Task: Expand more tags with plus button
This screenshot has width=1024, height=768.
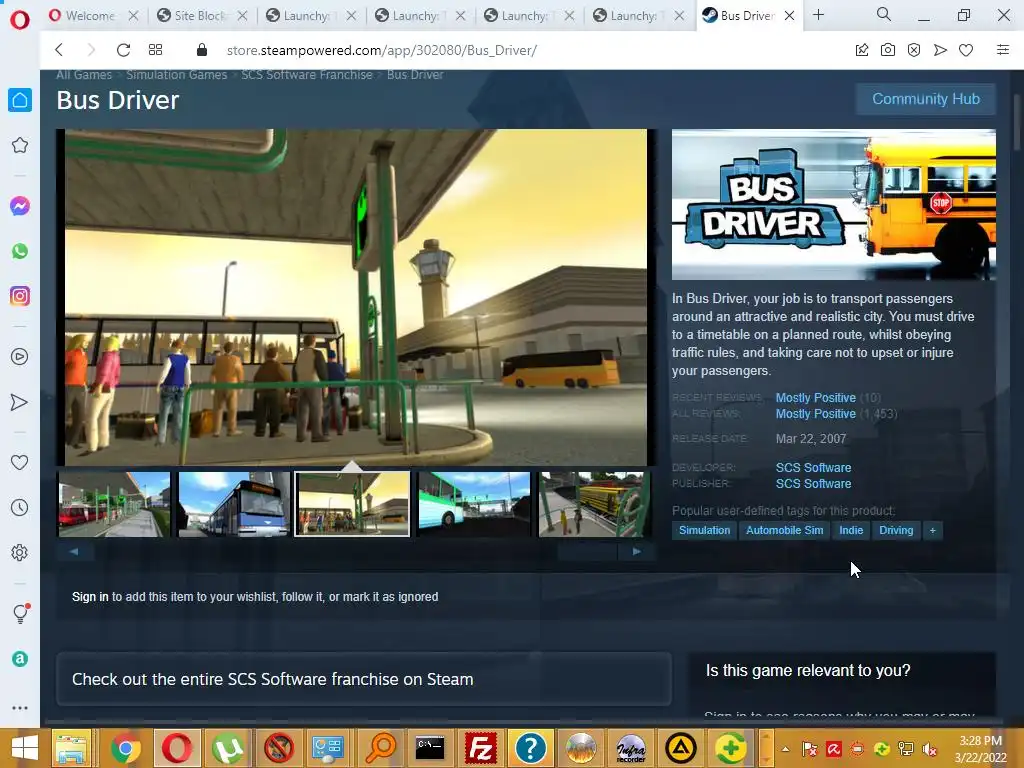Action: (933, 530)
